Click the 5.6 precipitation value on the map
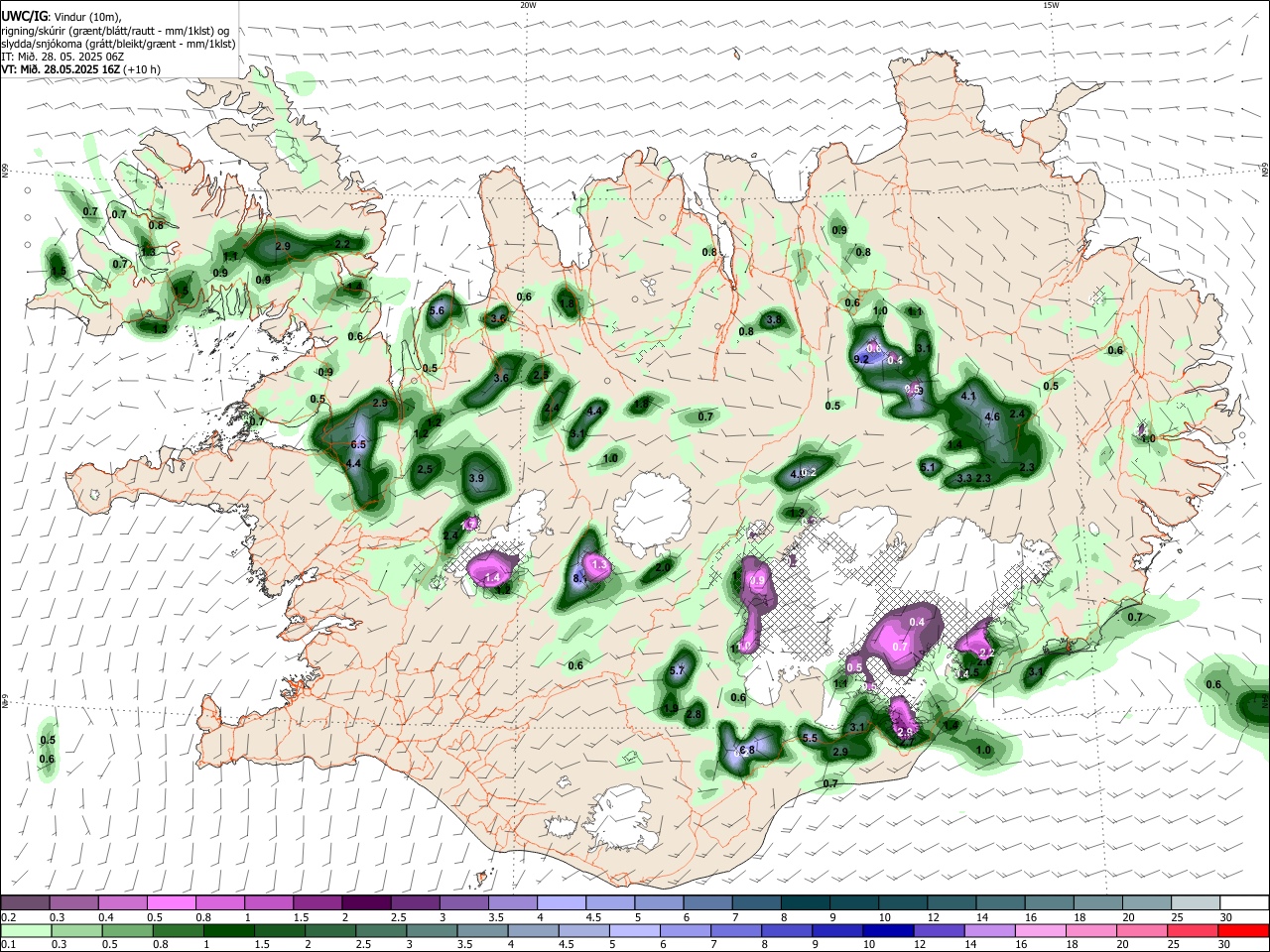 (x=437, y=311)
